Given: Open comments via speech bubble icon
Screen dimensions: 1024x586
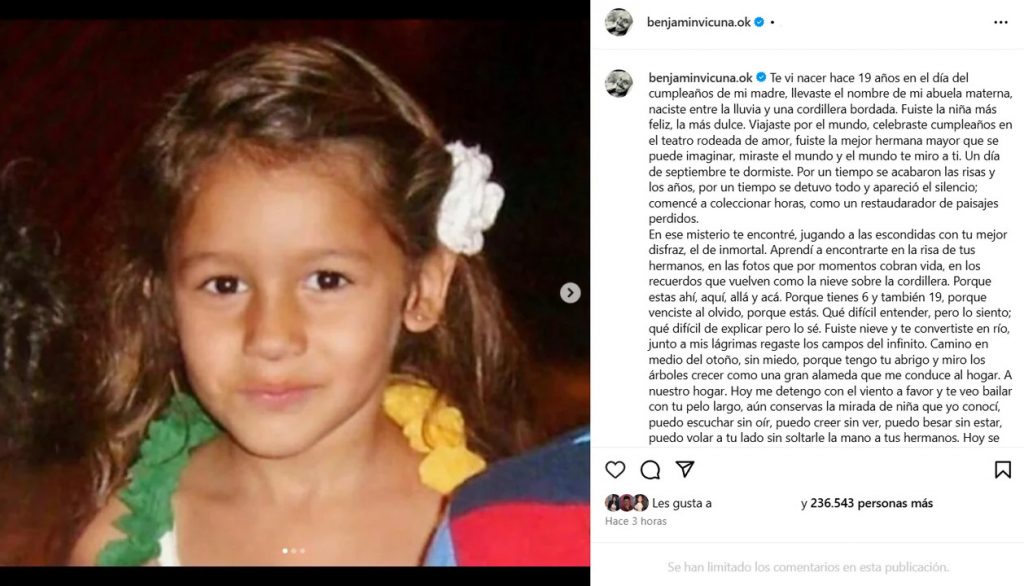Looking at the screenshot, I should coord(650,469).
